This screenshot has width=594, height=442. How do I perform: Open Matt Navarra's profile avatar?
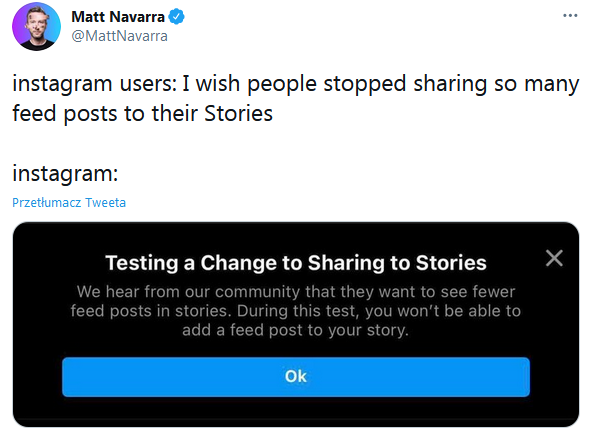click(36, 27)
